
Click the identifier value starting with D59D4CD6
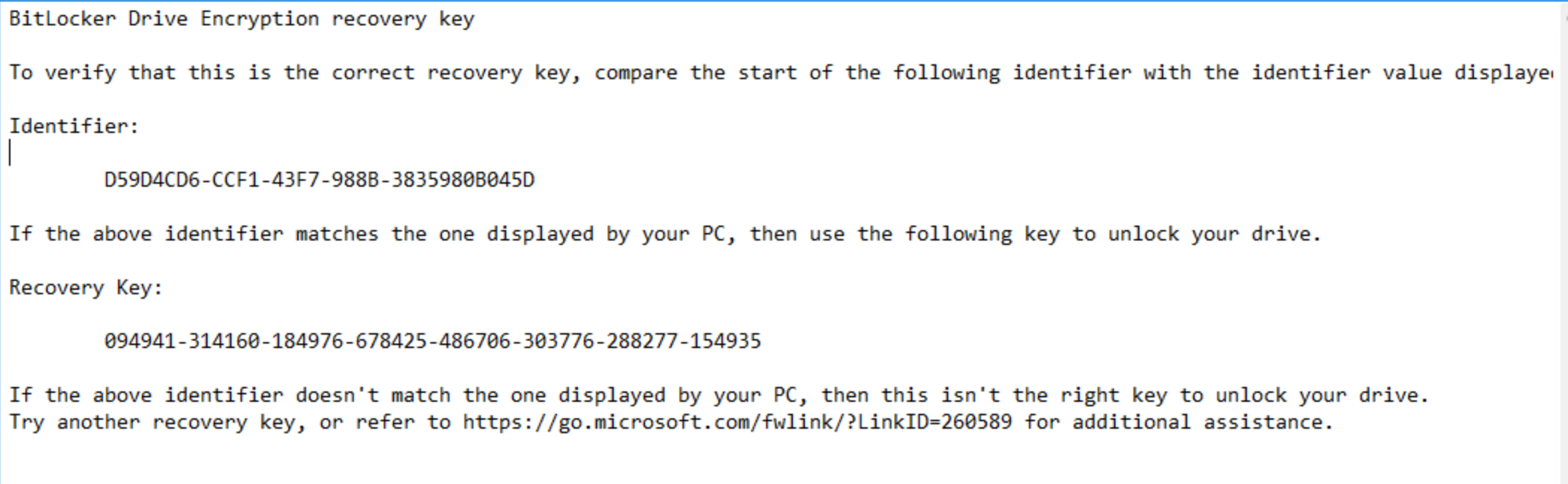(319, 180)
